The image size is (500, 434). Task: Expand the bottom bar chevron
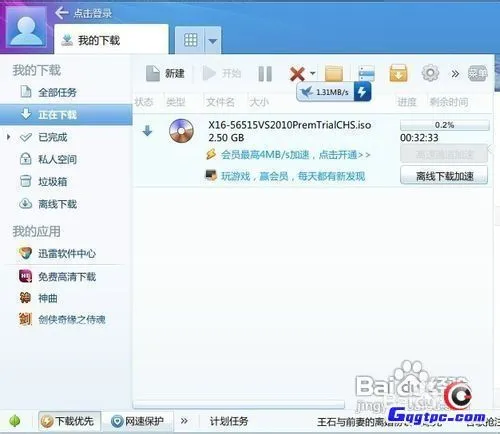(184, 421)
